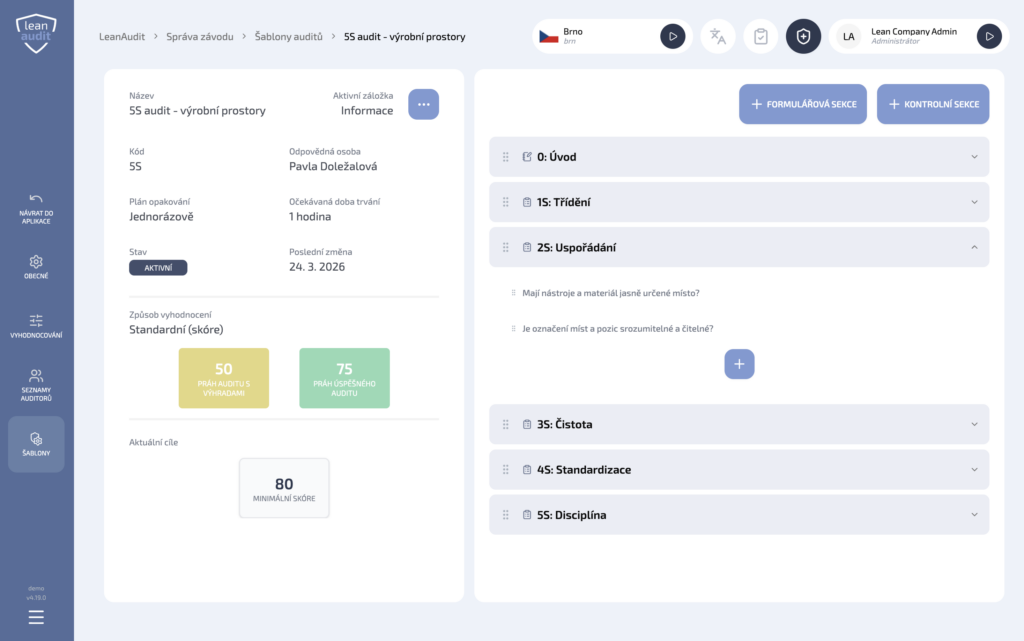Click Kontrolní sekce button
The width and height of the screenshot is (1024, 641).
click(933, 104)
